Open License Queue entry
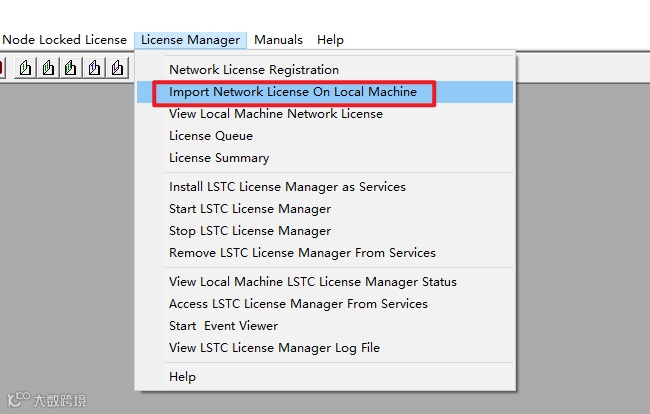 pyautogui.click(x=210, y=136)
